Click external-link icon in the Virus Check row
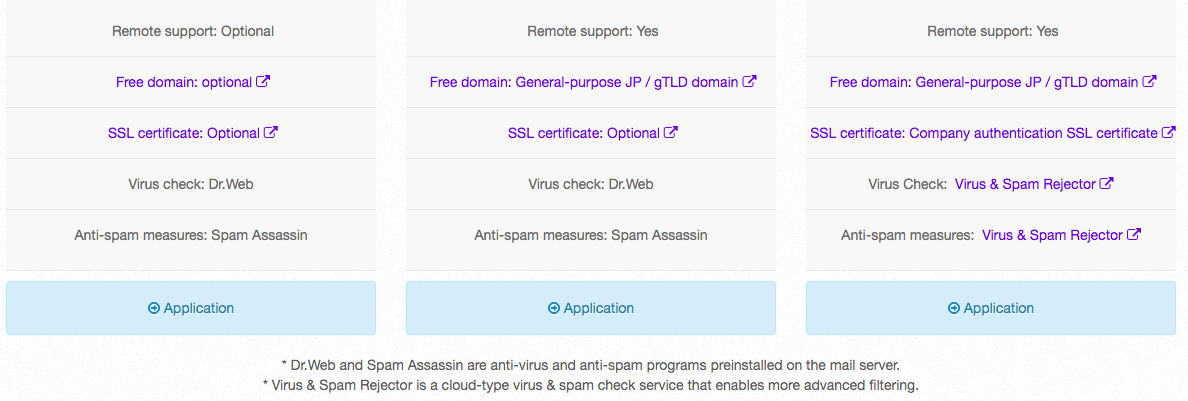Screen dimensions: 1188x401 pos(1107,183)
